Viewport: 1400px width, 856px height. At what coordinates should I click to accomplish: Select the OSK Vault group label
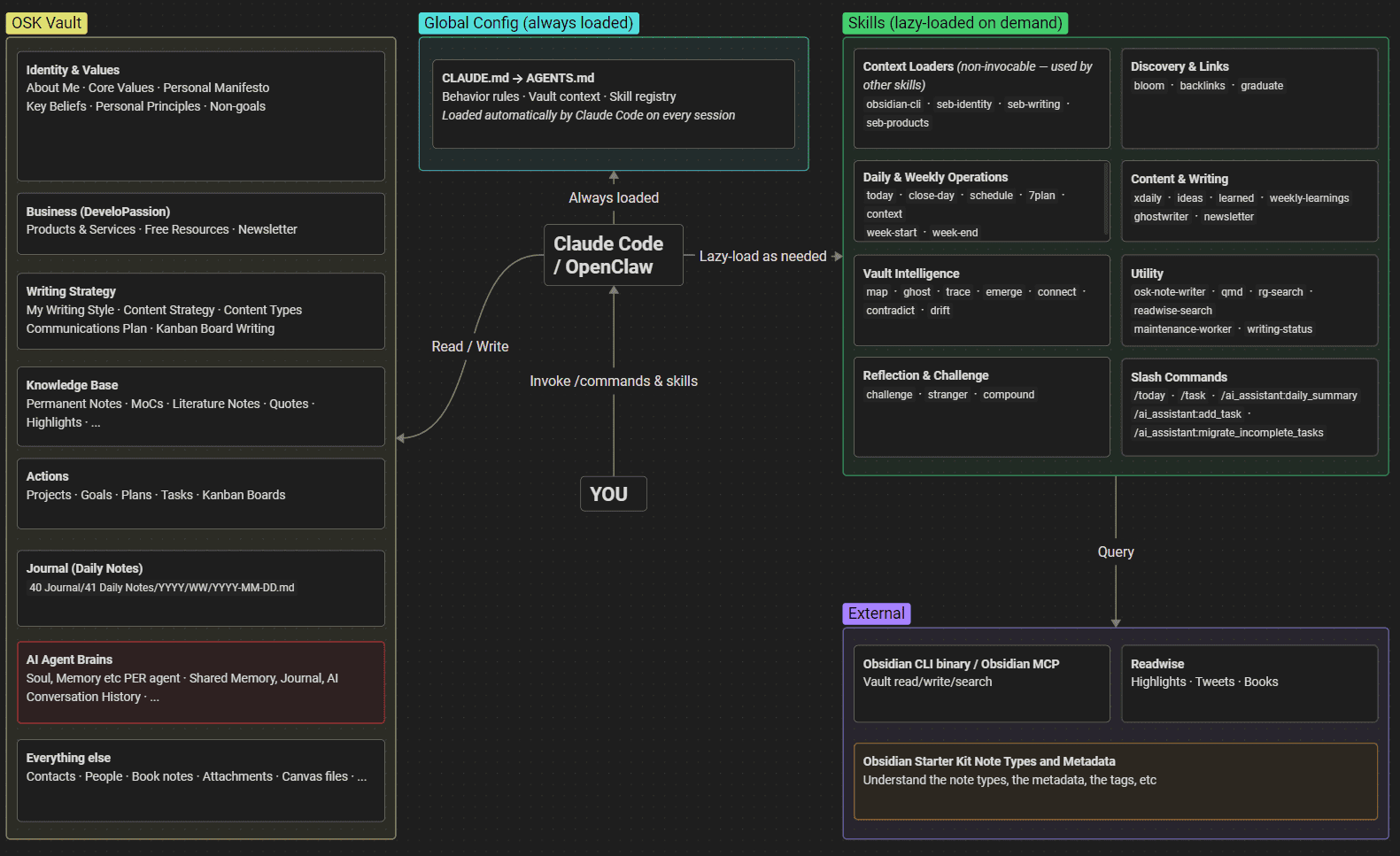point(47,23)
